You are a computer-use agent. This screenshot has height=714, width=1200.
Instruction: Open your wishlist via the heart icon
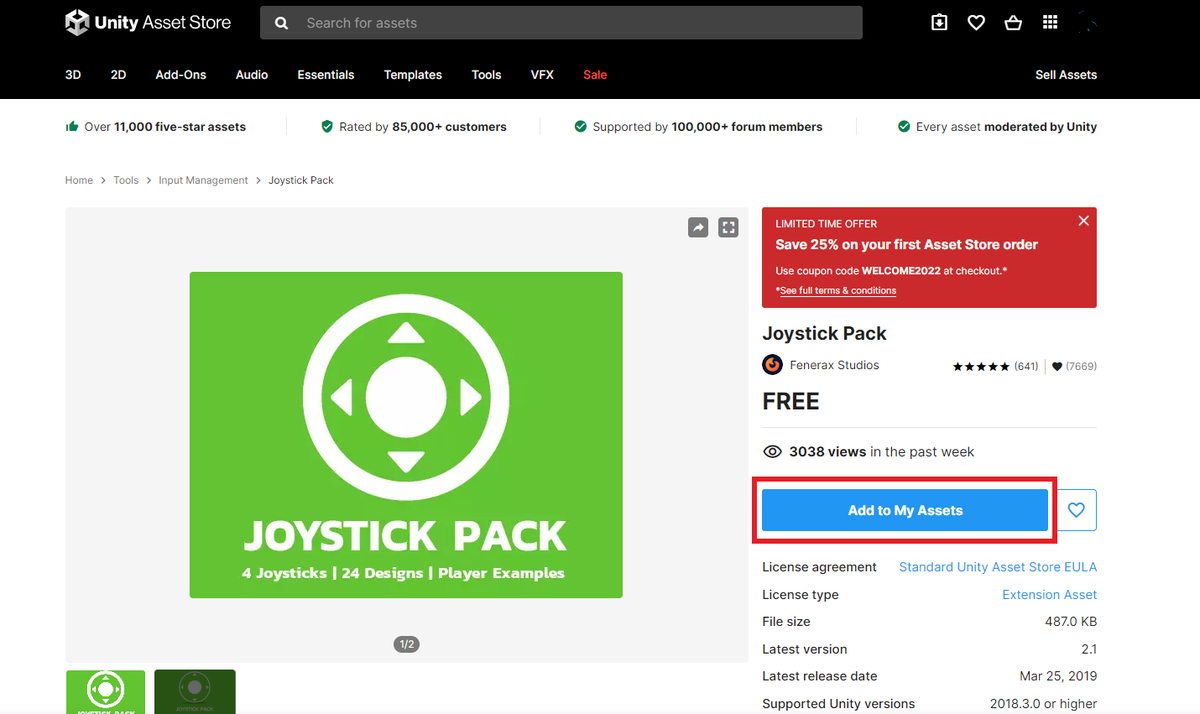976,21
